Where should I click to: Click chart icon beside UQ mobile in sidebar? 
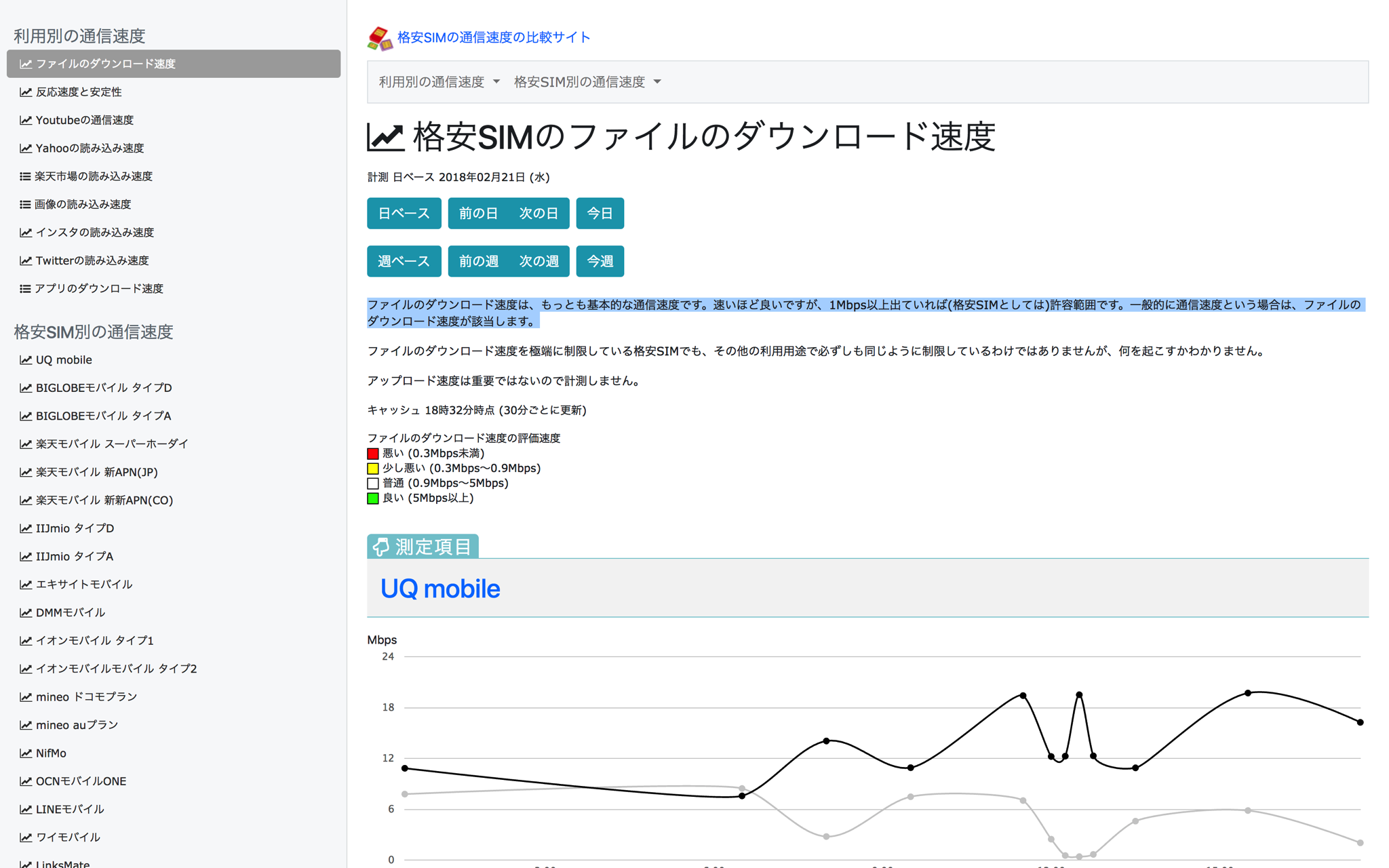coord(26,360)
